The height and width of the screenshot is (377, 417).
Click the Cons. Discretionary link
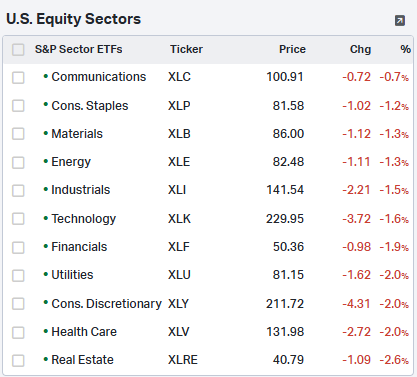106,304
